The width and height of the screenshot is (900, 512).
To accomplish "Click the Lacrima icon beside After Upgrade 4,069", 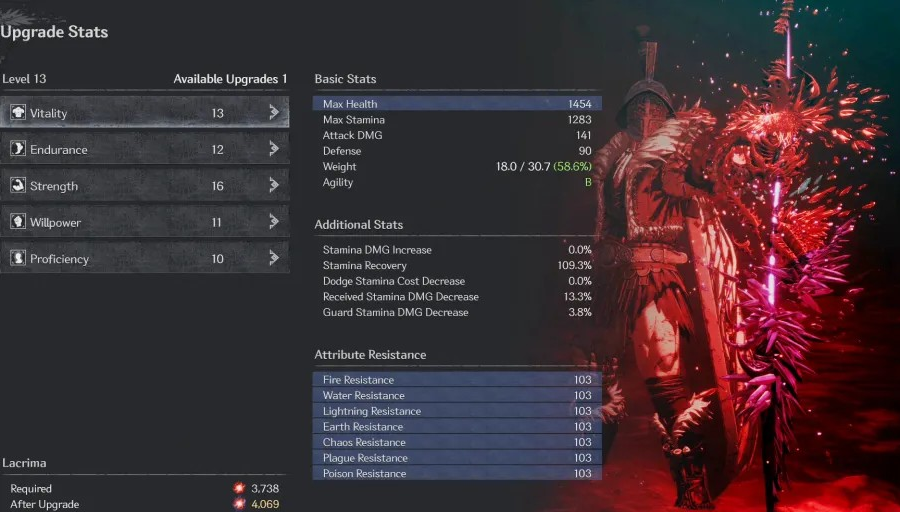I will click(x=239, y=504).
